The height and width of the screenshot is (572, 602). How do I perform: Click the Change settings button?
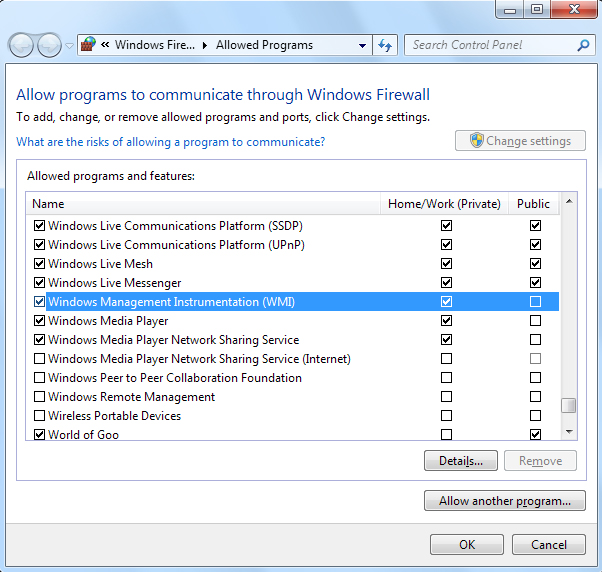pos(520,141)
